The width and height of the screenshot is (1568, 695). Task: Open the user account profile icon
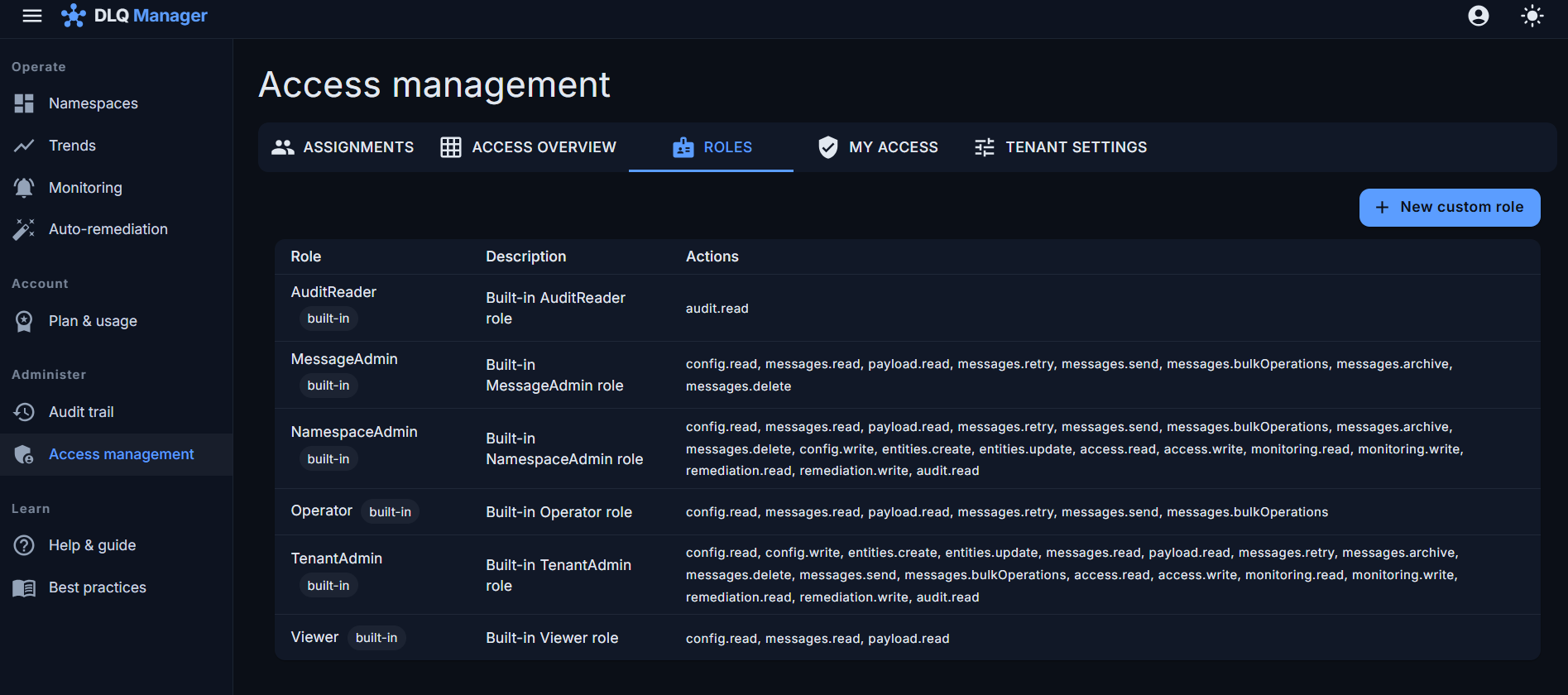[x=1479, y=16]
